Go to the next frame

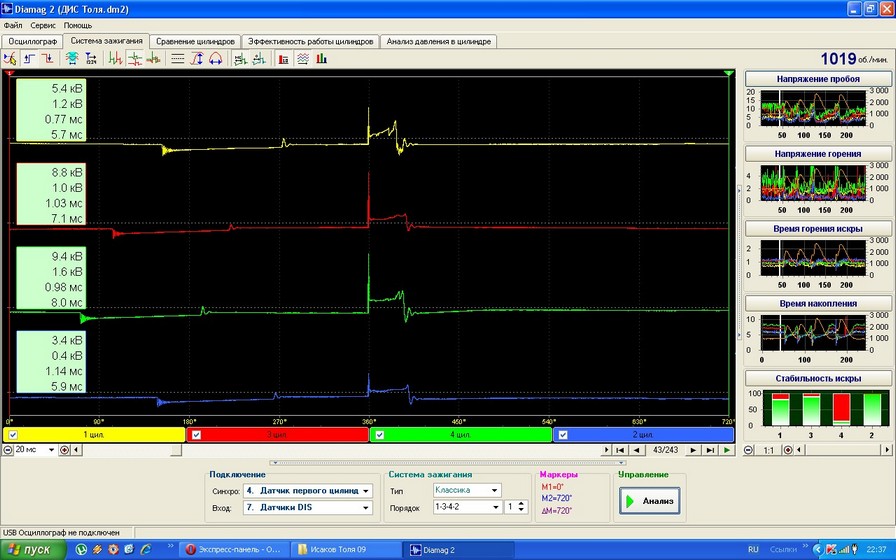(693, 450)
